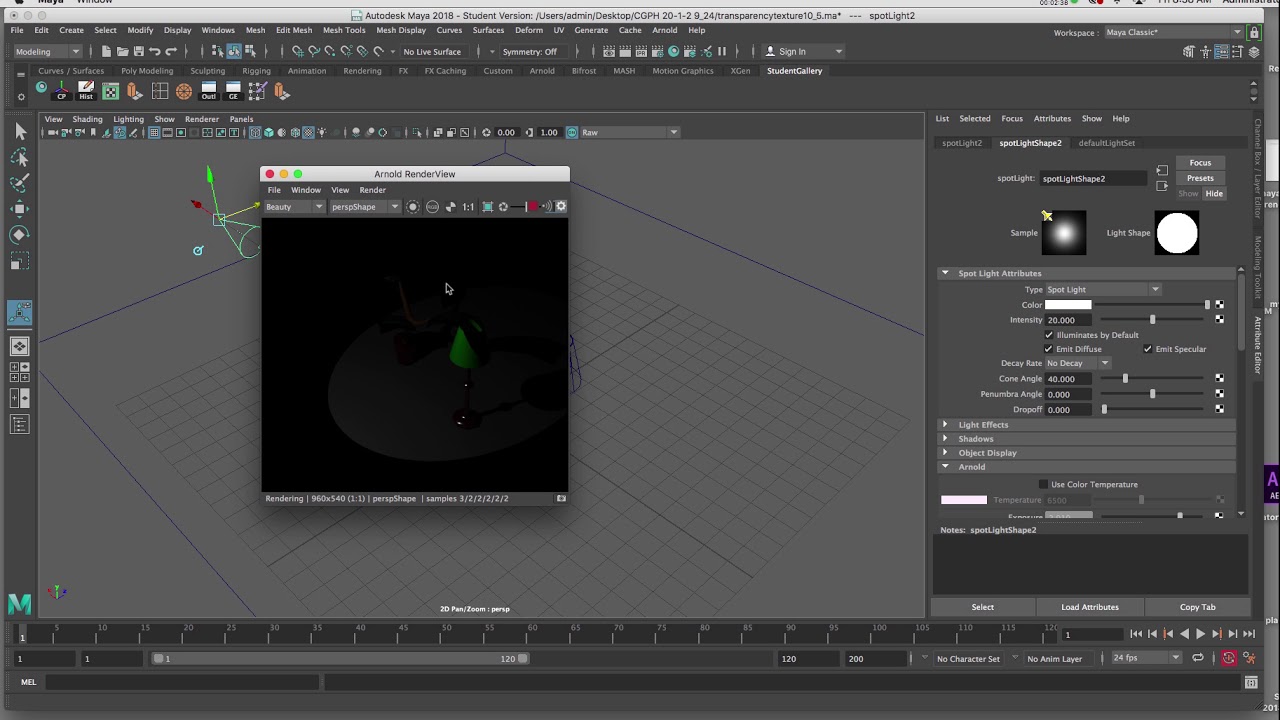1280x720 pixels.
Task: Toggle Illuminates by Default checkbox
Action: pos(1049,335)
